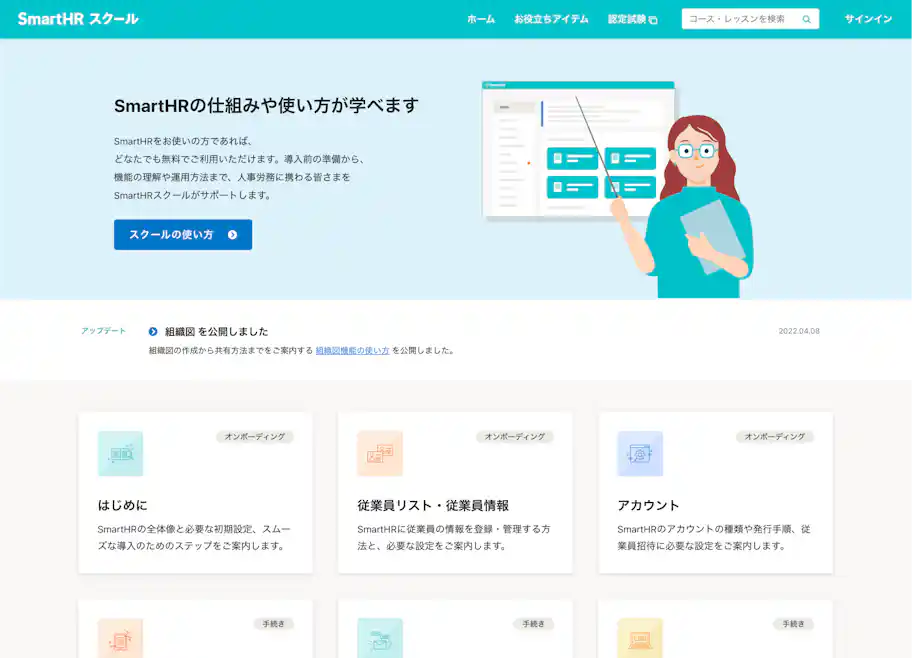Click the 従業員リスト・従業員情報 card icon
Screen dimensions: 912x658
coord(380,453)
